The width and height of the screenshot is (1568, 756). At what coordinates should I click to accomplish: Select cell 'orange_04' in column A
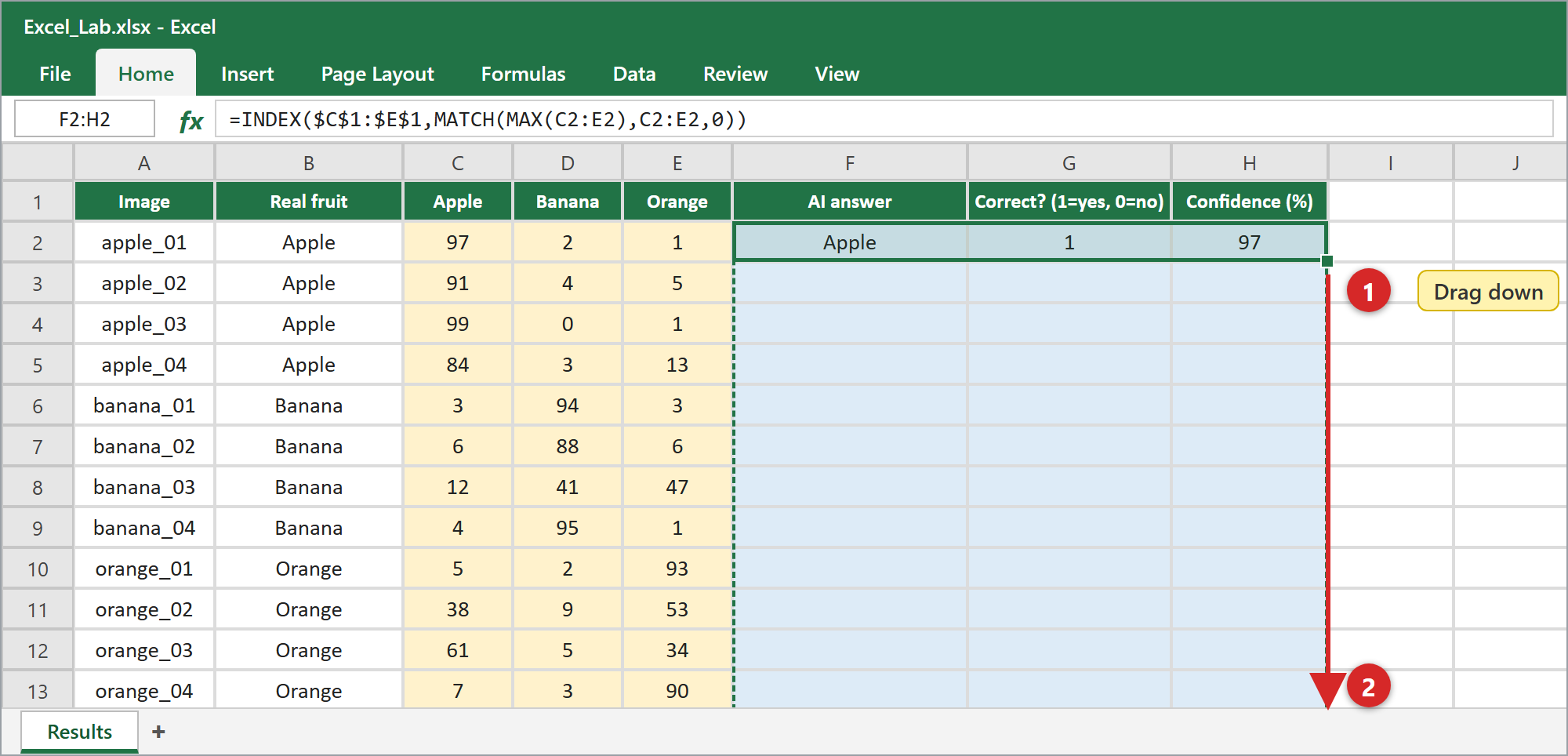[x=144, y=691]
